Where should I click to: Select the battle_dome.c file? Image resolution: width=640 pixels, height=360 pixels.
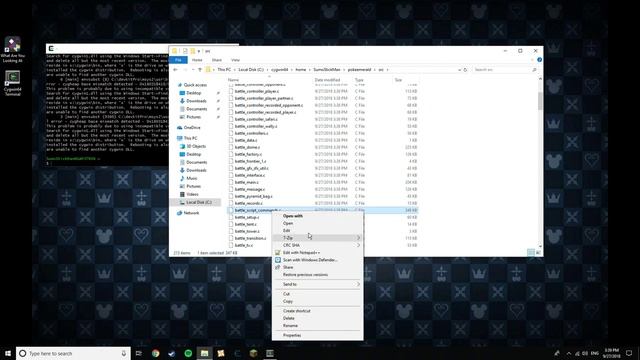pyautogui.click(x=247, y=147)
